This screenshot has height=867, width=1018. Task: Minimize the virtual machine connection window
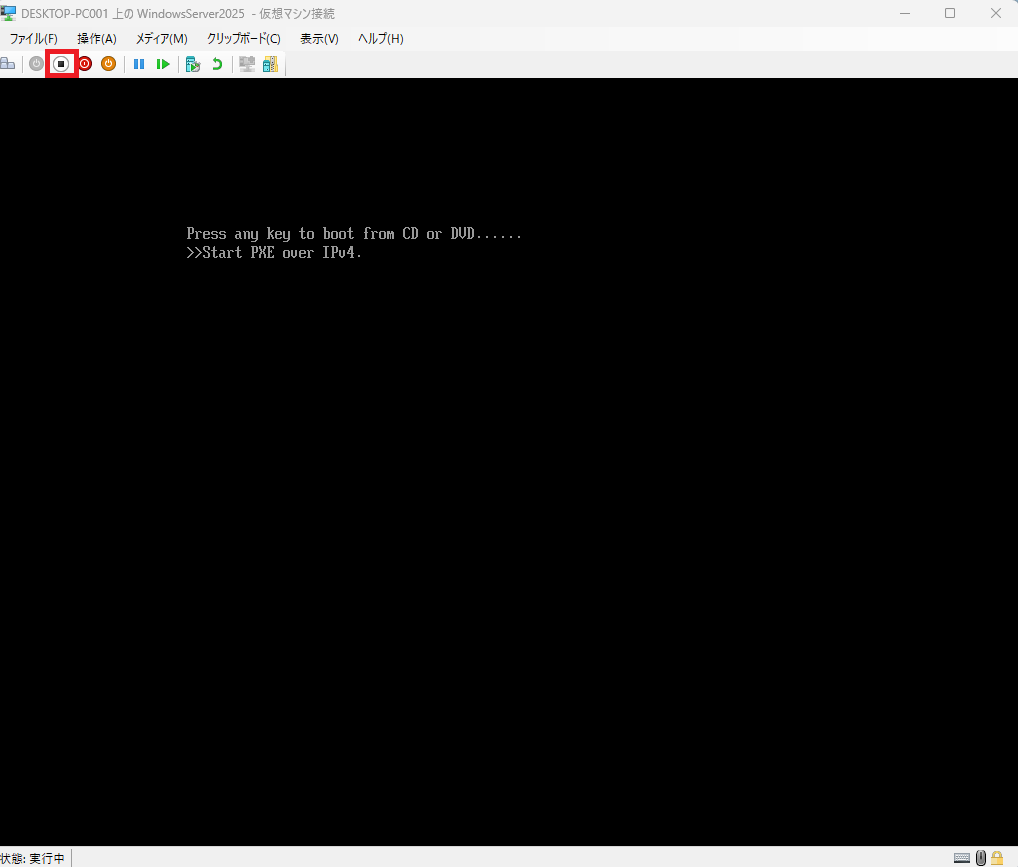905,13
